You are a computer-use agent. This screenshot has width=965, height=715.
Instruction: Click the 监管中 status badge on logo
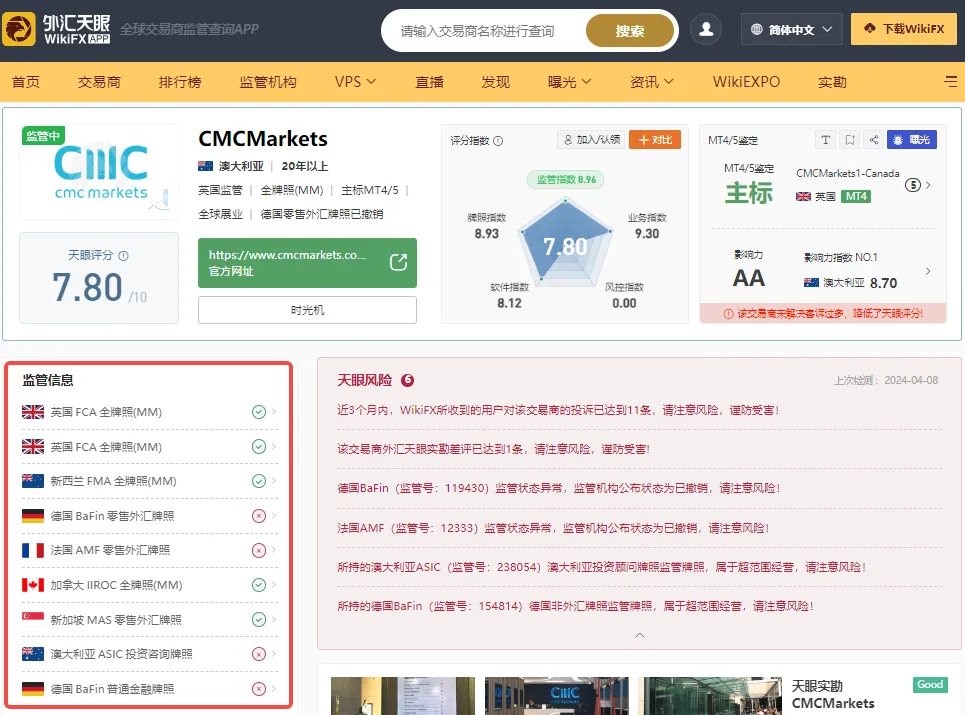pyautogui.click(x=42, y=135)
